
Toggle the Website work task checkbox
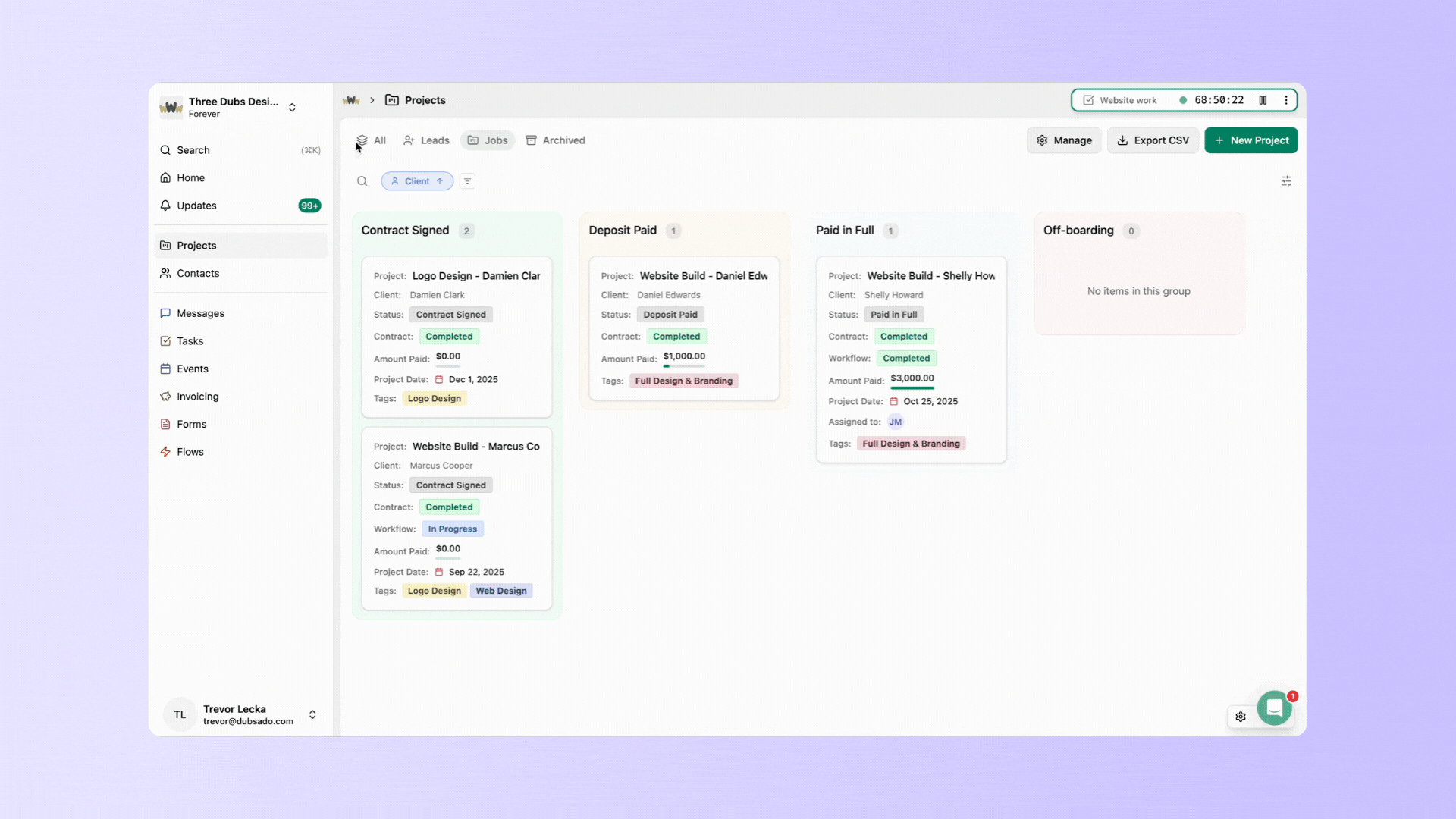point(1088,100)
